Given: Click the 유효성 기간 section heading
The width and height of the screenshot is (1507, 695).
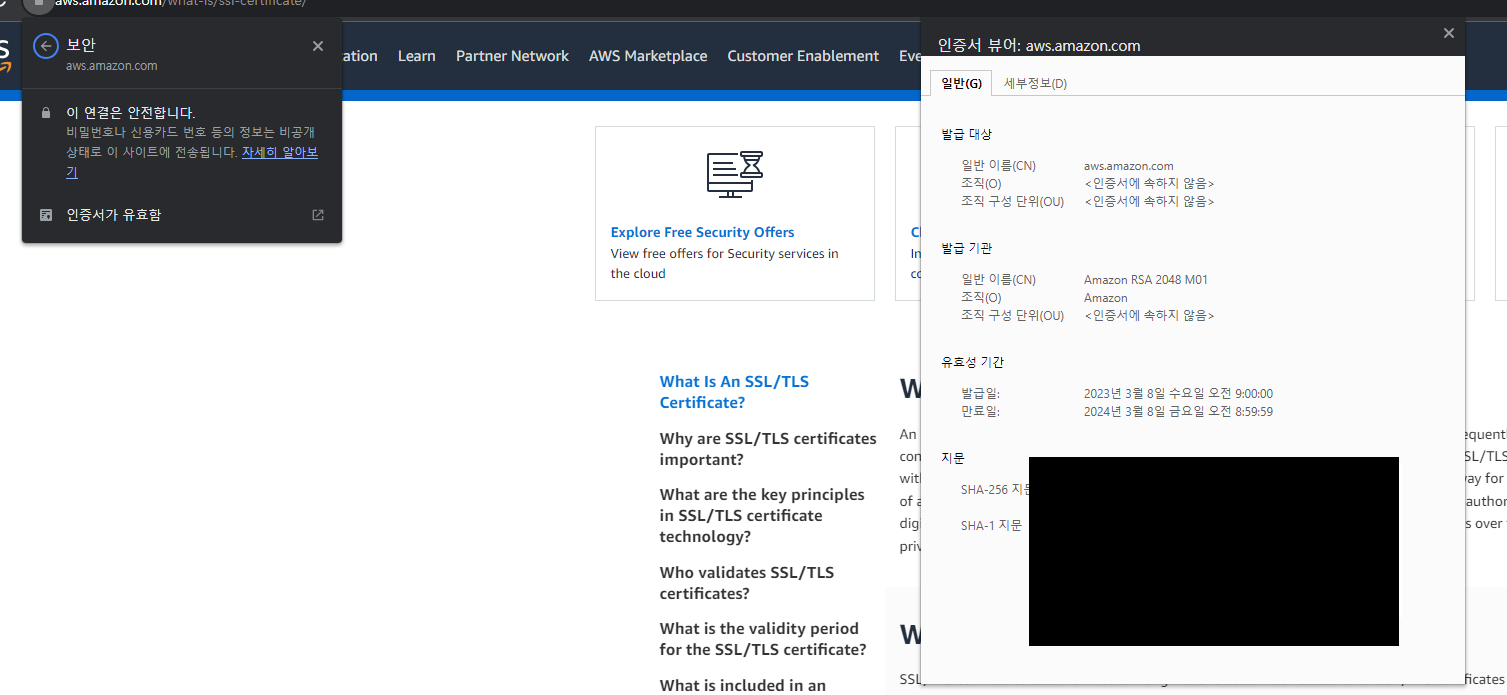Looking at the screenshot, I should pyautogui.click(x=972, y=362).
